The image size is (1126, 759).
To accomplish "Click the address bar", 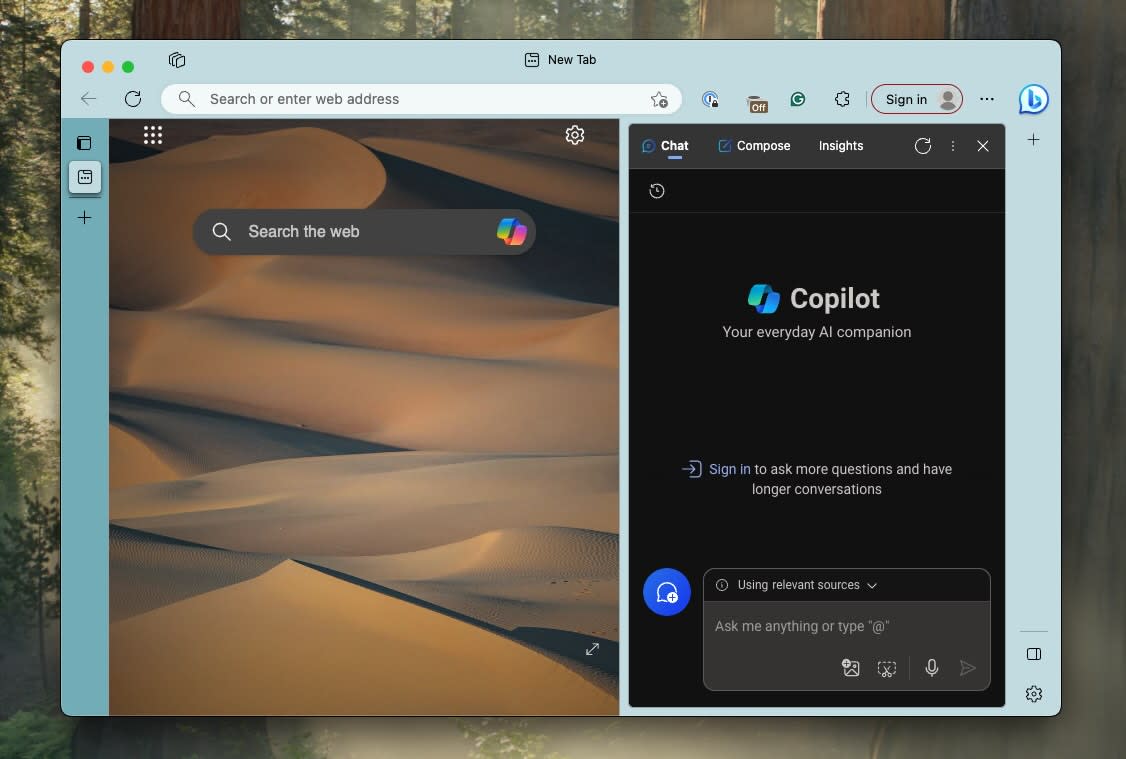I will point(421,99).
